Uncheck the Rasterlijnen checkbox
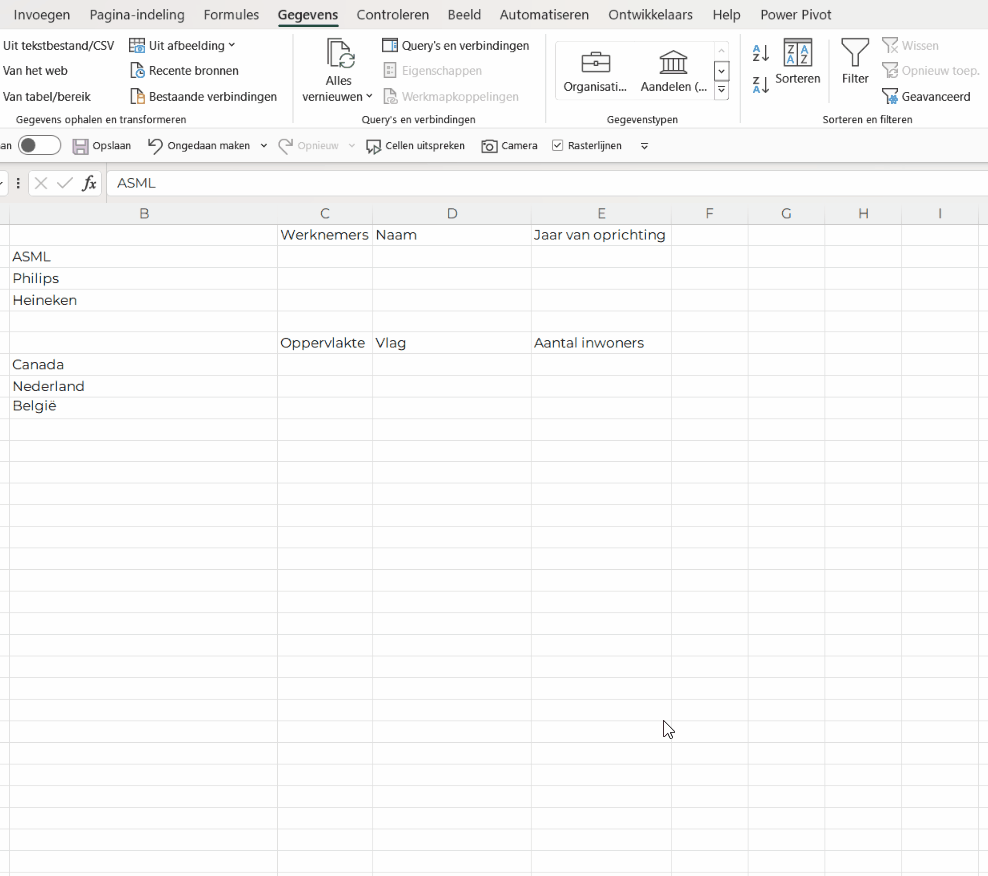Viewport: 988px width, 876px height. coord(558,146)
